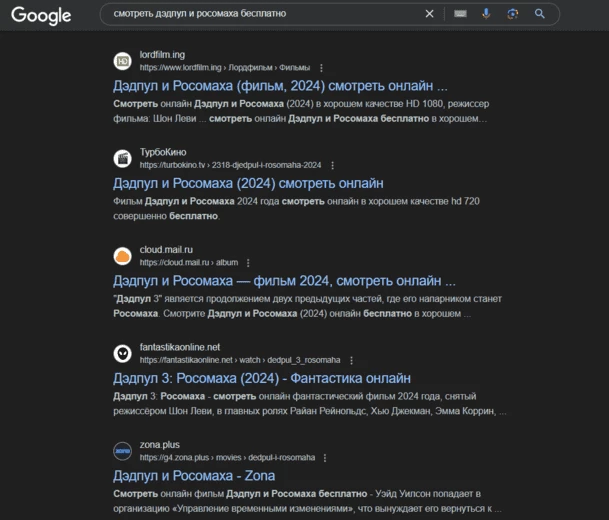Open 'Дэдпул и Росомаха (фильм, 2024) смотреть онлайн' link
Screen dimensions: 609x520
[x=280, y=86]
